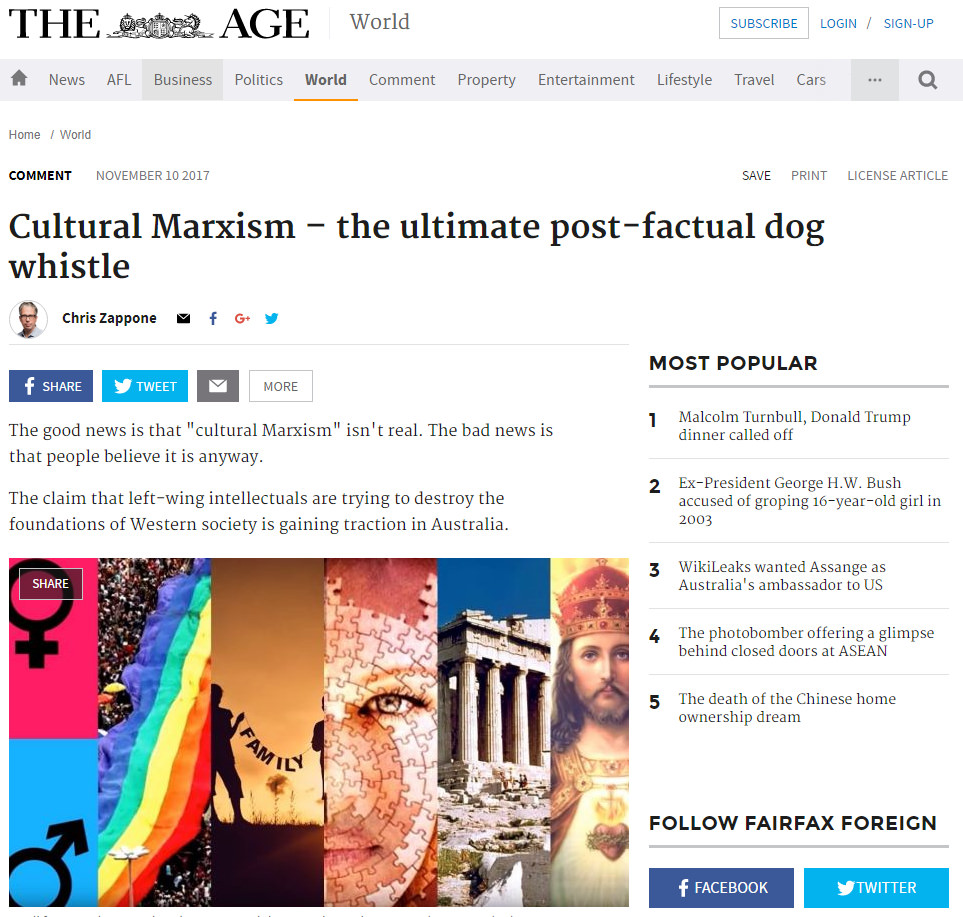Share article on Facebook with SHARE button

coord(51,386)
